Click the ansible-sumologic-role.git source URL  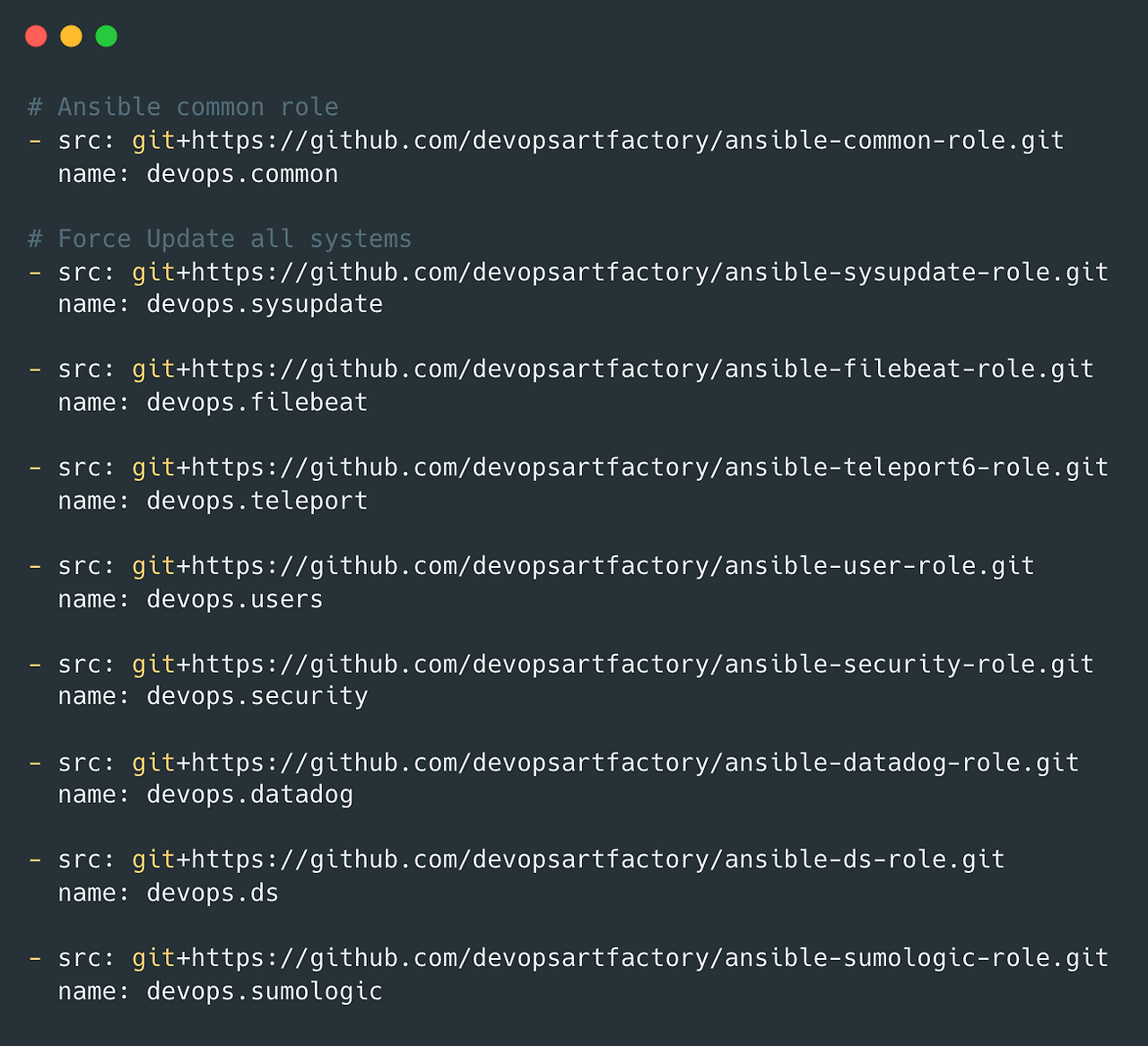[620, 959]
